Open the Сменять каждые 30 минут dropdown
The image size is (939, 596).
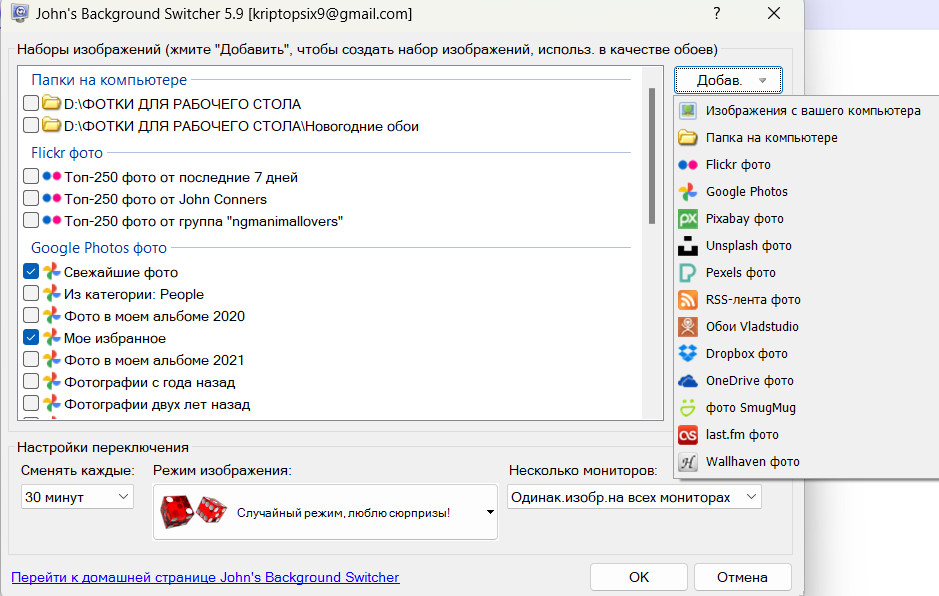tap(77, 497)
